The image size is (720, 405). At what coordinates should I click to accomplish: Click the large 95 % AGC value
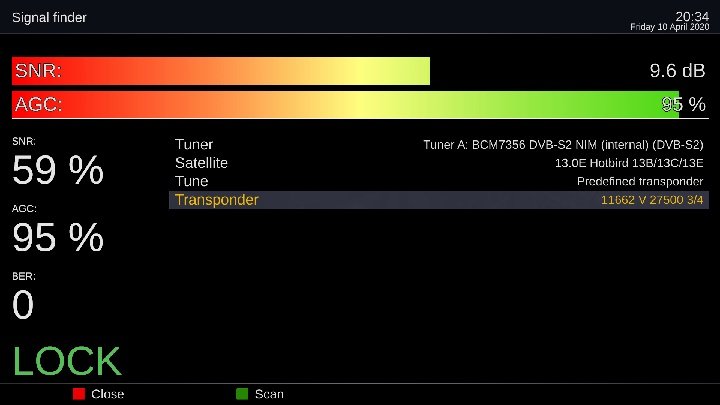click(x=58, y=238)
